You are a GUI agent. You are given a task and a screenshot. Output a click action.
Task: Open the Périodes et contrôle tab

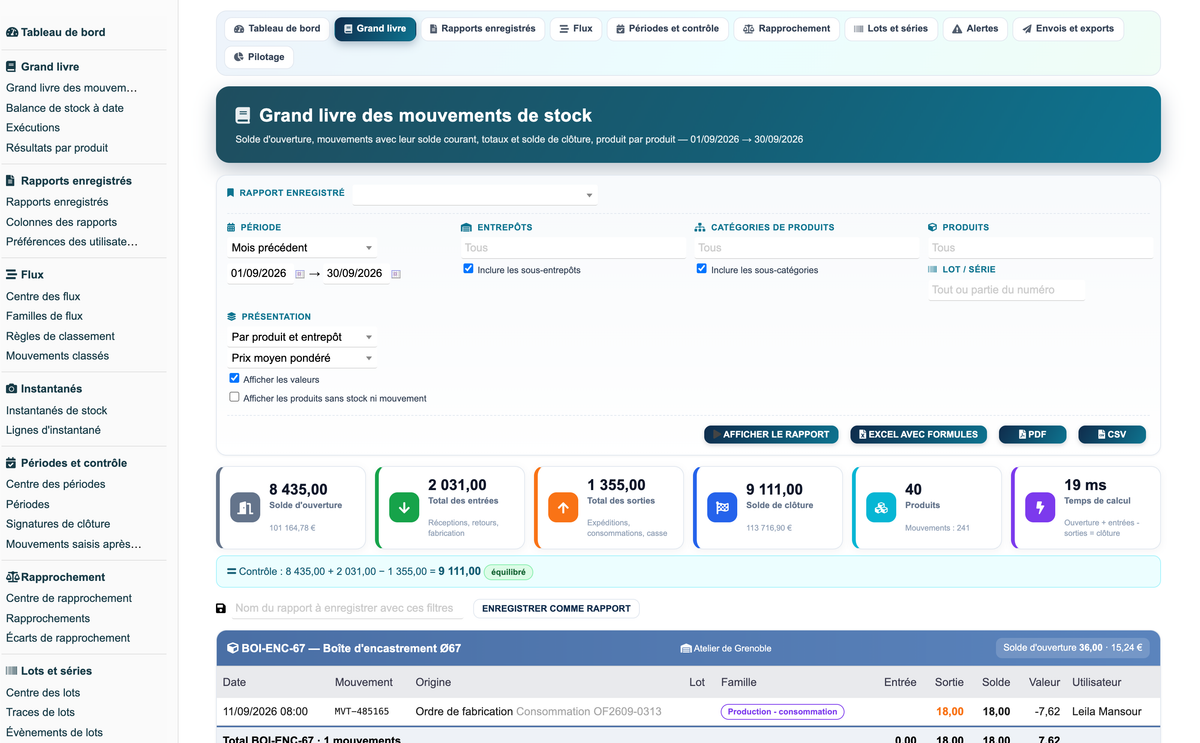667,29
